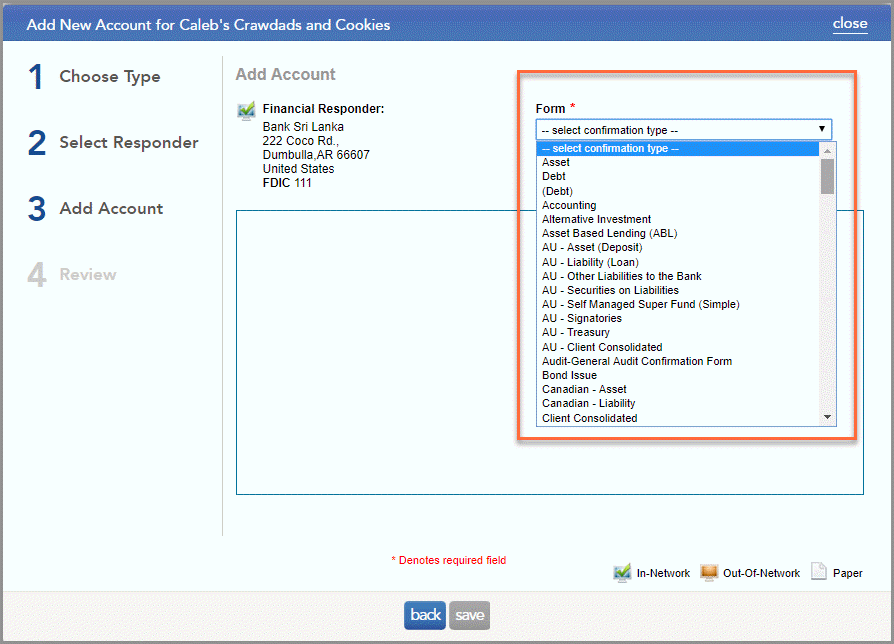Click the back button

point(424,616)
